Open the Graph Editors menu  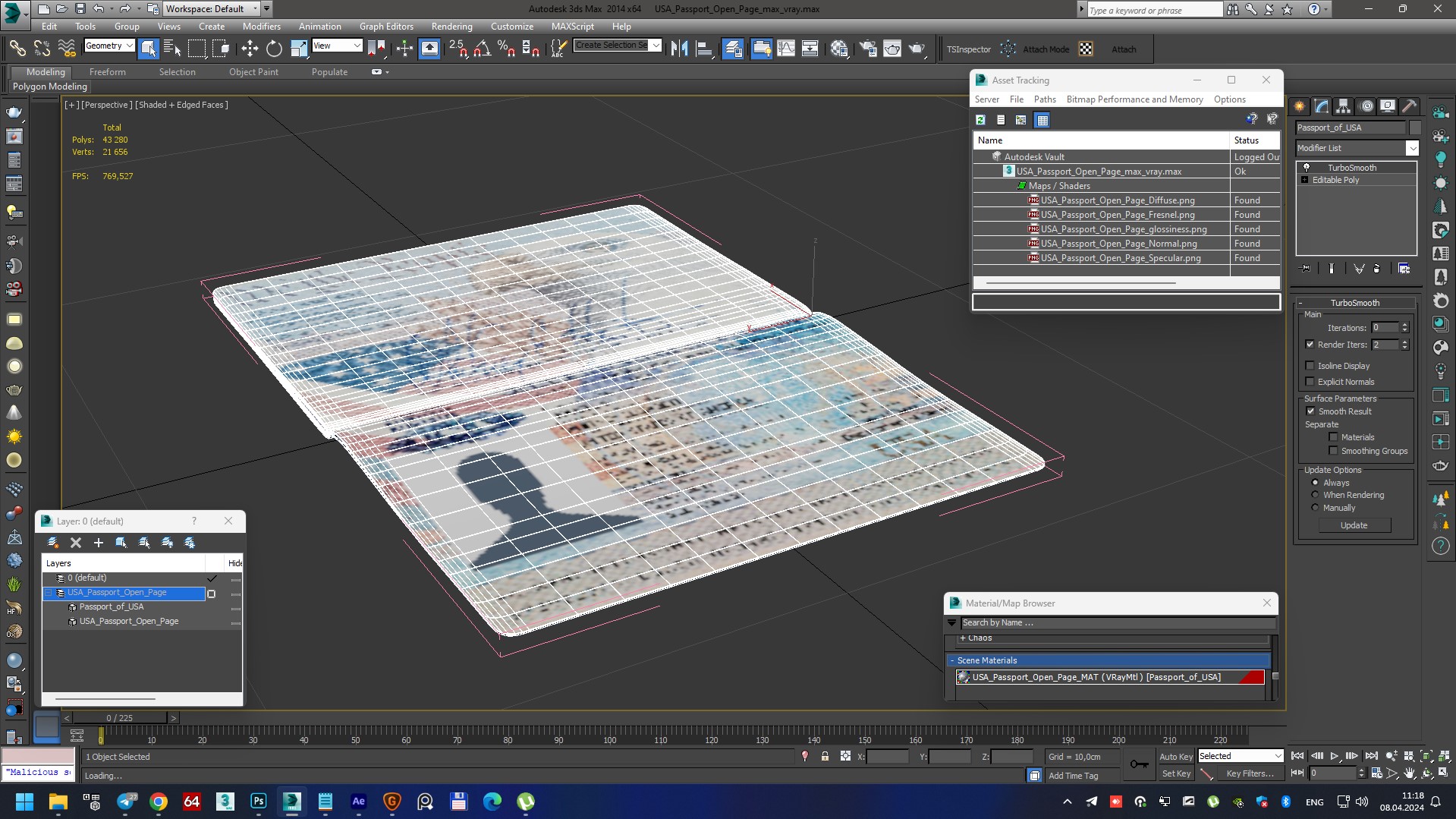click(x=386, y=27)
